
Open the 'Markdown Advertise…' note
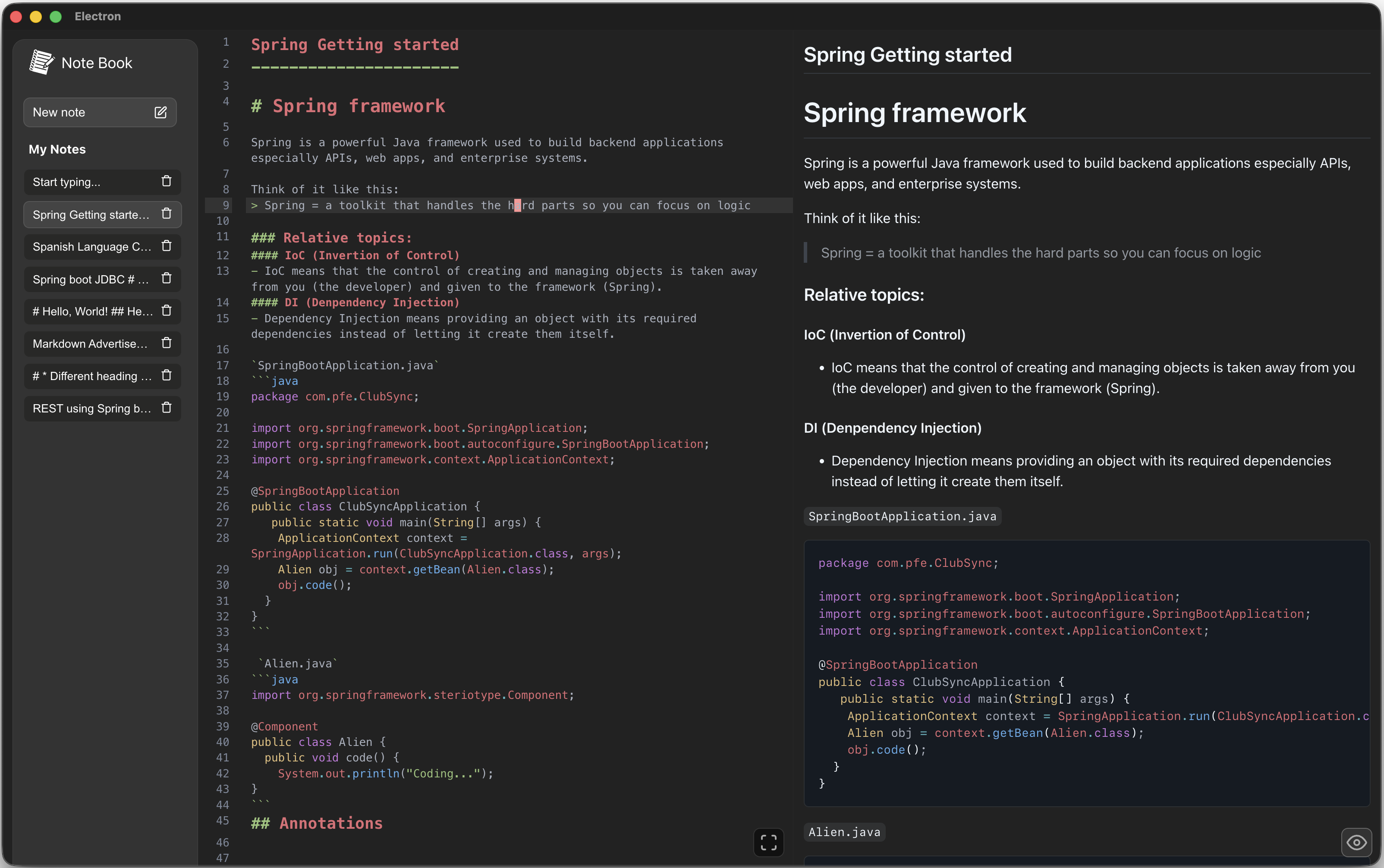(x=92, y=343)
